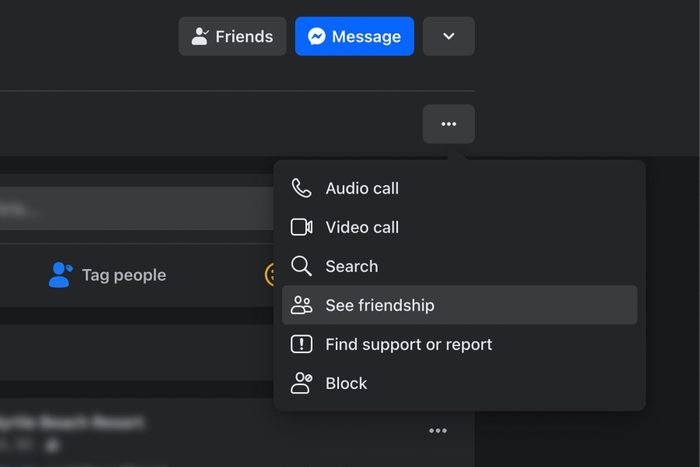The width and height of the screenshot is (700, 467).
Task: Select the Video call option text
Action: pos(362,227)
